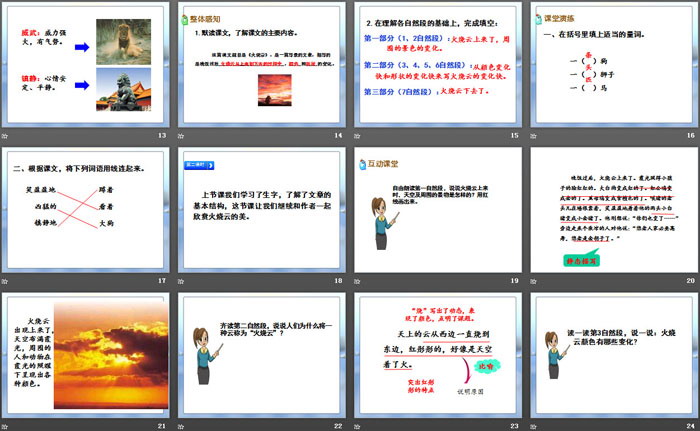Click slide number 19 label
The height and width of the screenshot is (431, 700).
(x=515, y=280)
